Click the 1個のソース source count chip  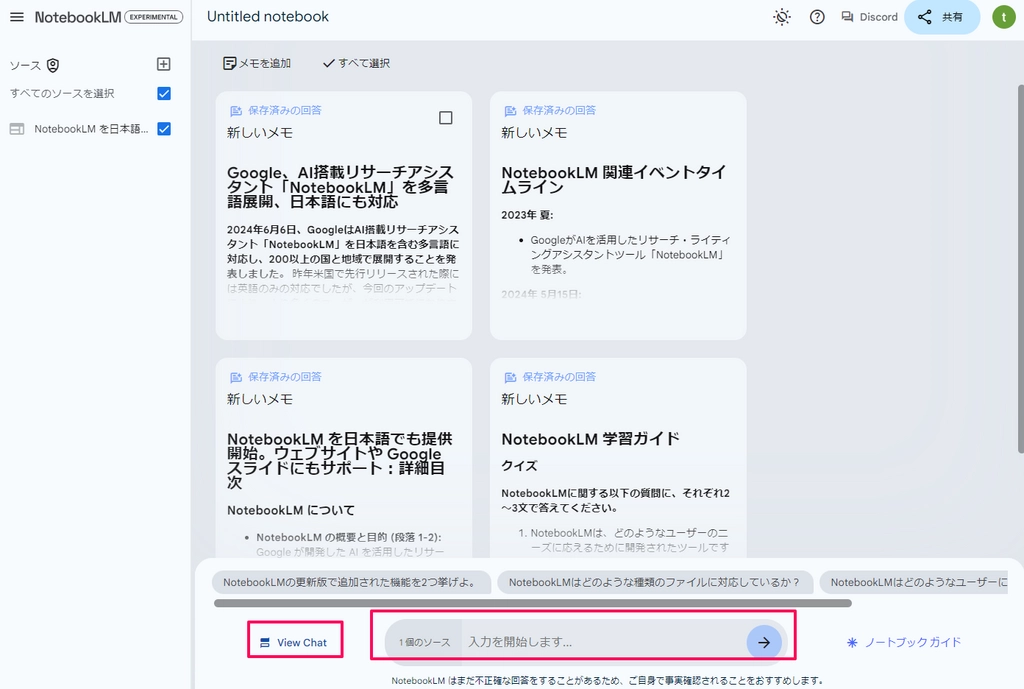tap(424, 643)
